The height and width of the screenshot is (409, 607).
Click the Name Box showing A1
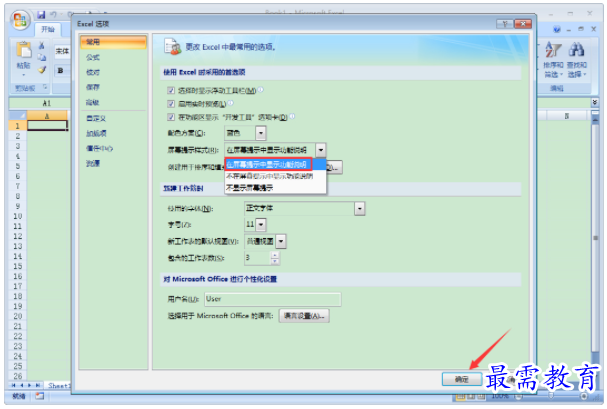40,103
